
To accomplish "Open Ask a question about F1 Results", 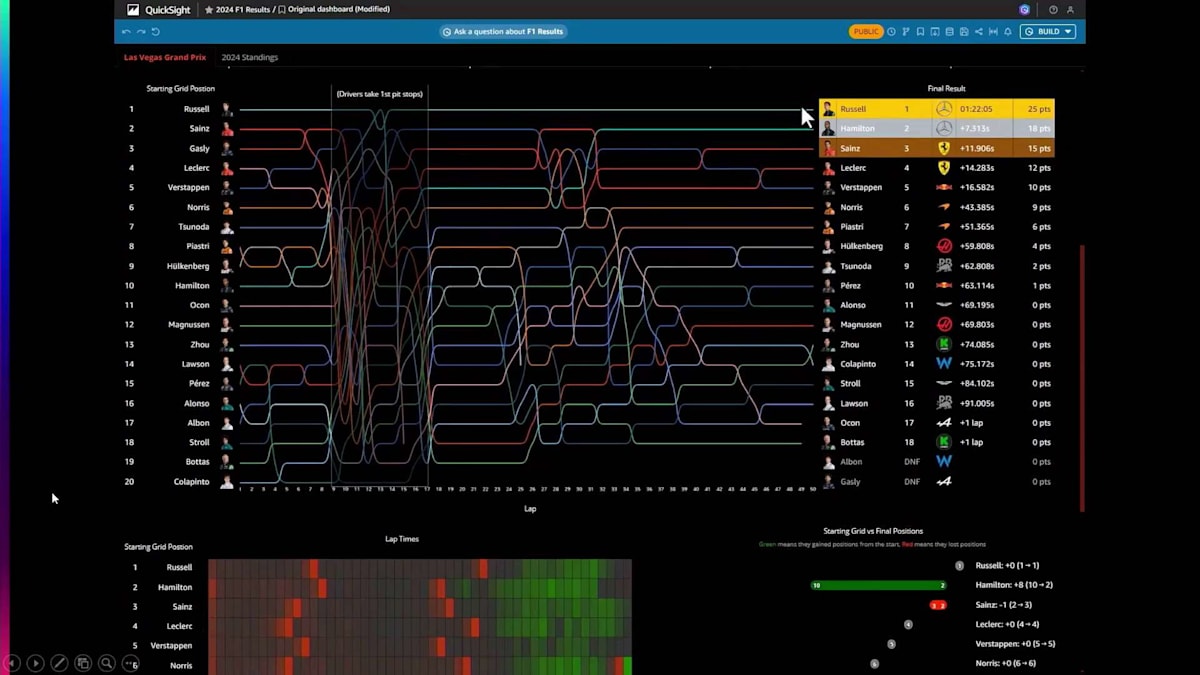I will [x=504, y=32].
